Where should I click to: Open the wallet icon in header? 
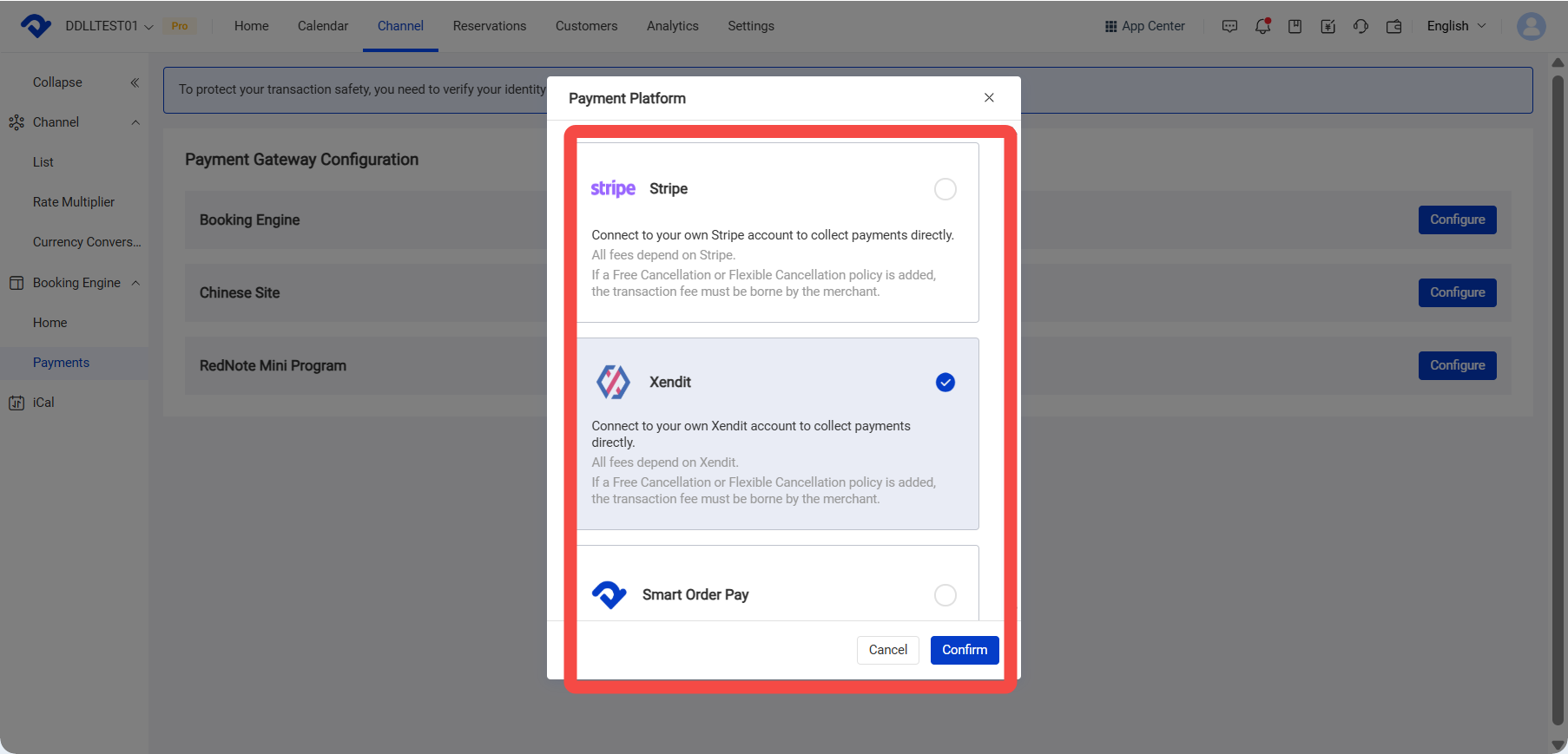[x=1393, y=26]
